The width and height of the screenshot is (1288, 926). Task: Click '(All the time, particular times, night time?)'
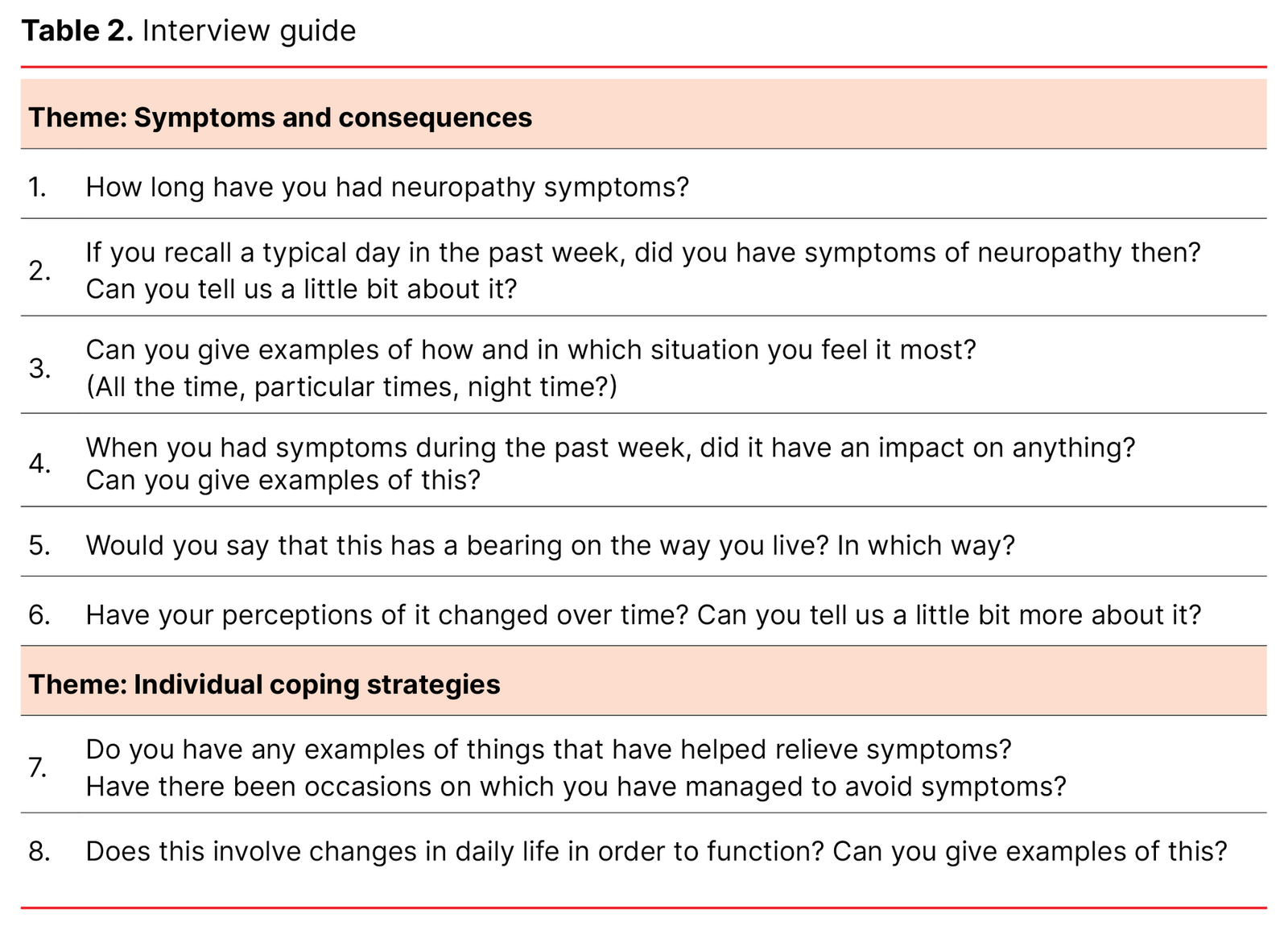(x=351, y=387)
